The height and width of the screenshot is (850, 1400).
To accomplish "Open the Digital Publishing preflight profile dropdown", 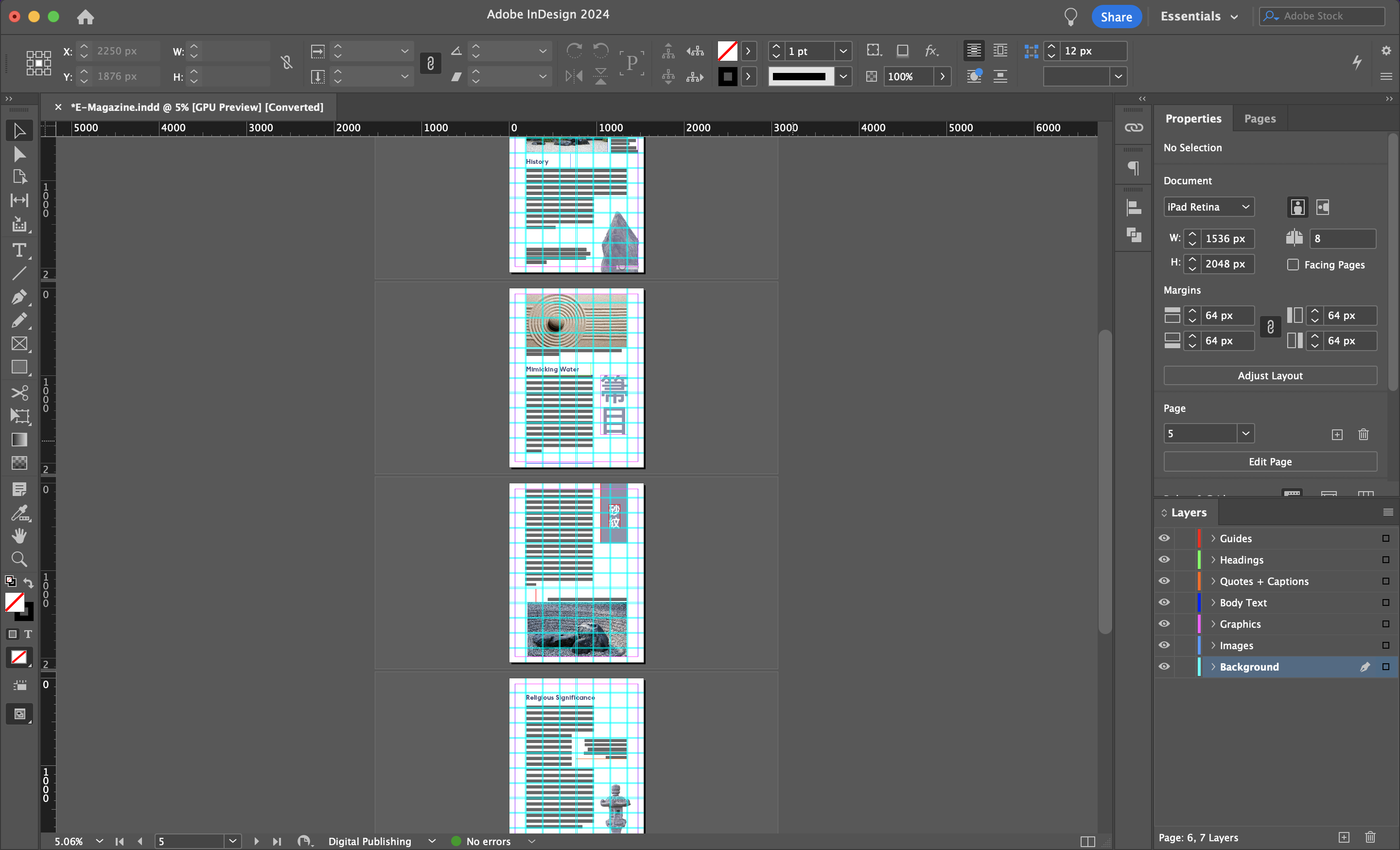I will tap(432, 841).
